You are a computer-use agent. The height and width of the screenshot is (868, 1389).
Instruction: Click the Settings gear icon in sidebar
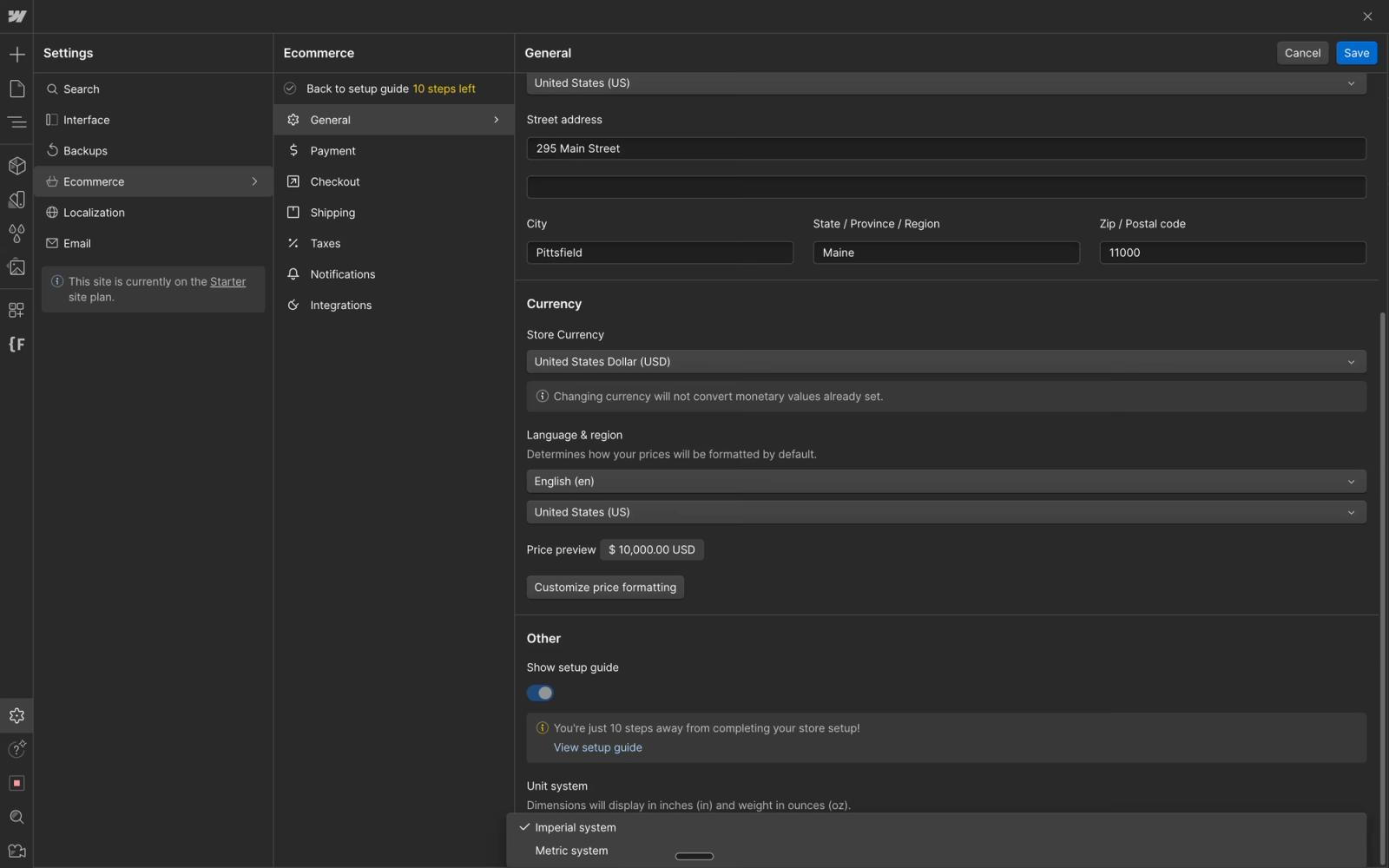pyautogui.click(x=16, y=715)
